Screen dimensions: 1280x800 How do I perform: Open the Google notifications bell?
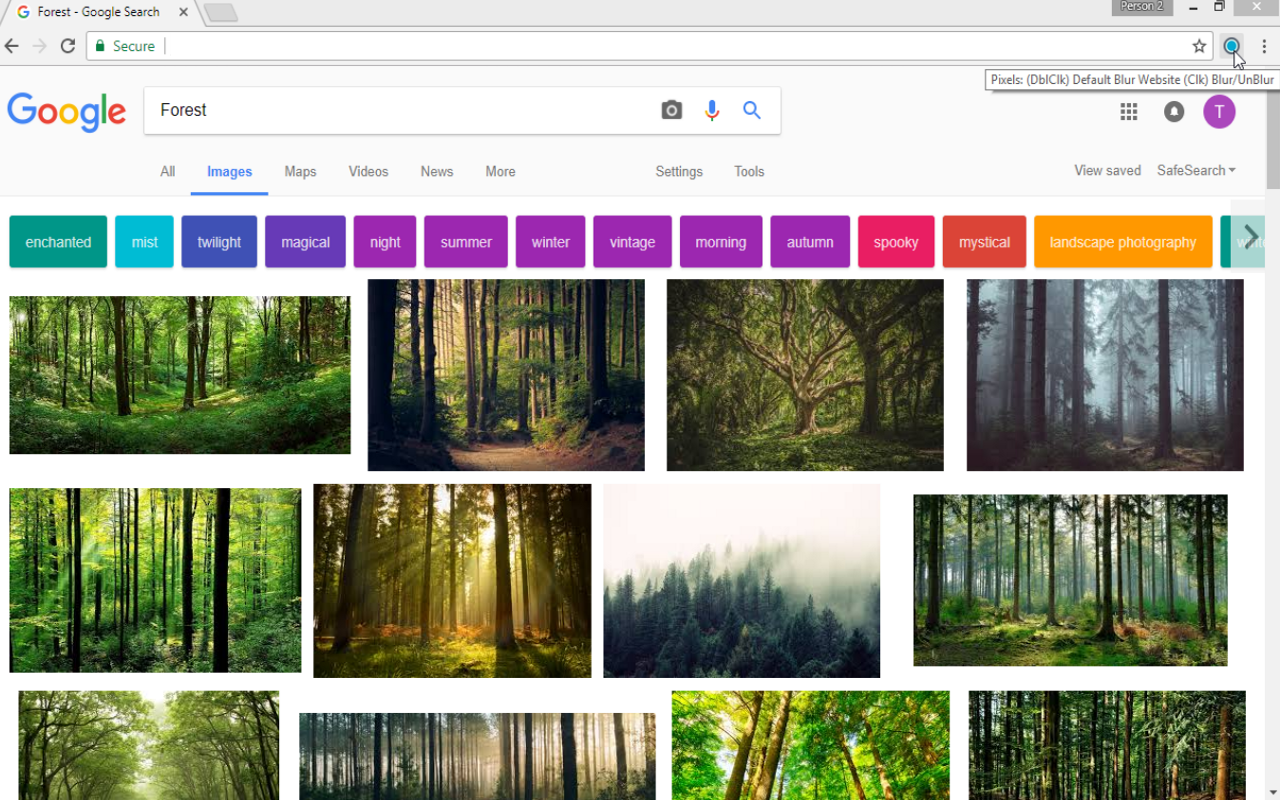click(1174, 112)
